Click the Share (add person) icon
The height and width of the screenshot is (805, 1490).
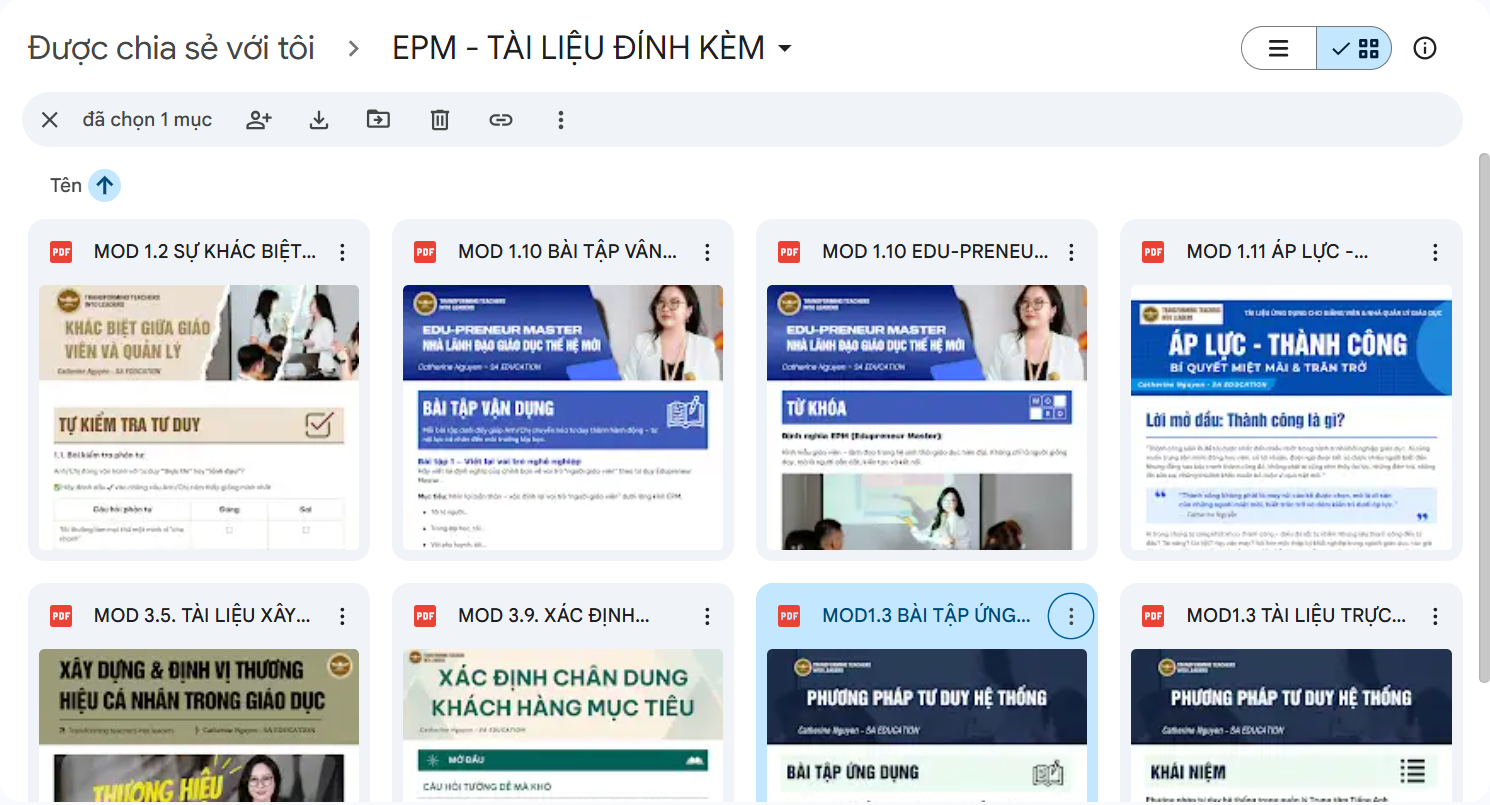click(x=259, y=120)
